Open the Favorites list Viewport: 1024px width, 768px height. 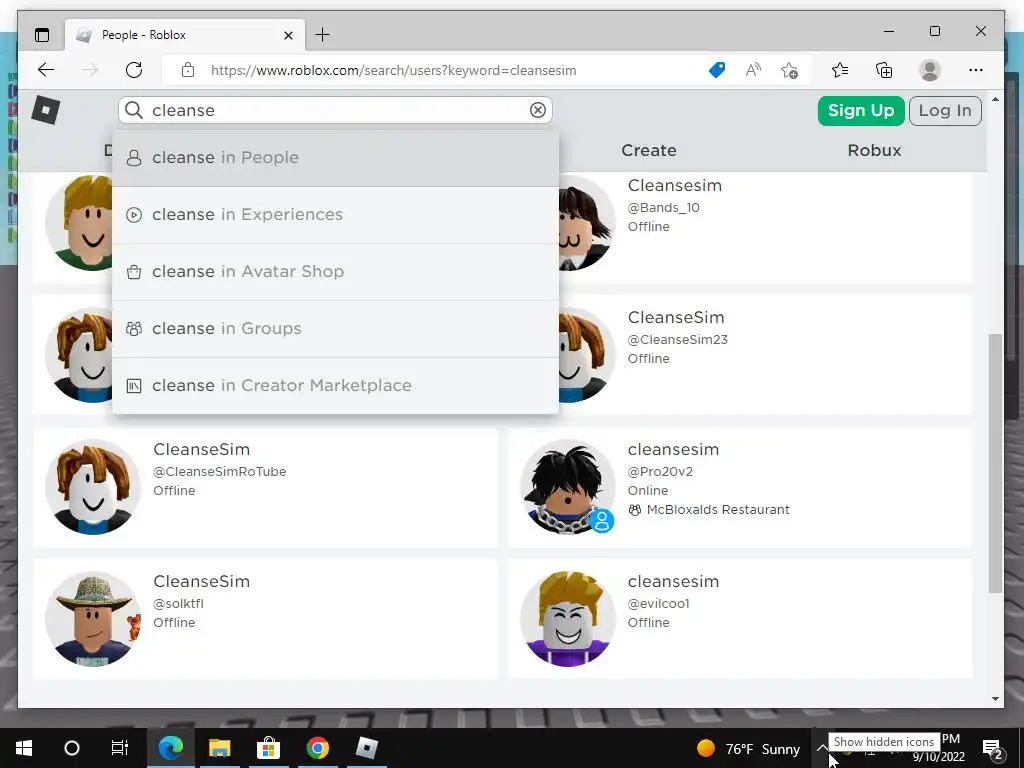840,70
